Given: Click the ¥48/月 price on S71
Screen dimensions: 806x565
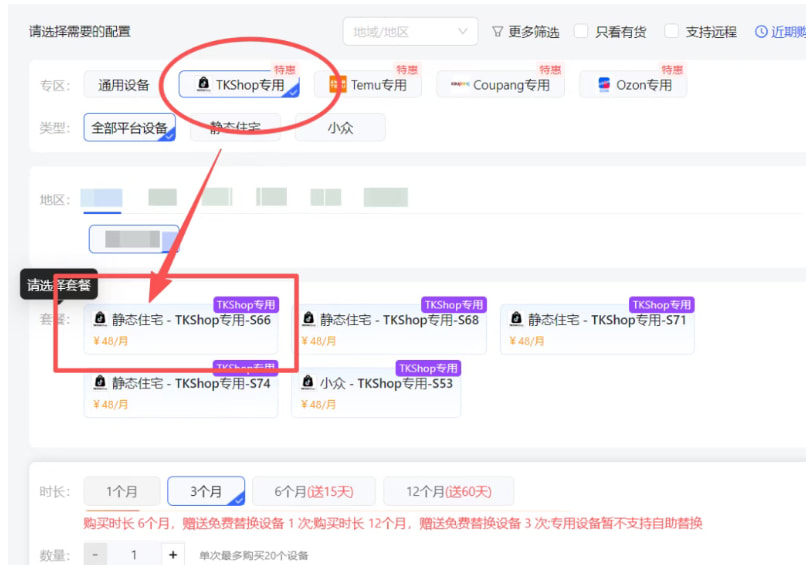Looking at the screenshot, I should coord(526,341).
